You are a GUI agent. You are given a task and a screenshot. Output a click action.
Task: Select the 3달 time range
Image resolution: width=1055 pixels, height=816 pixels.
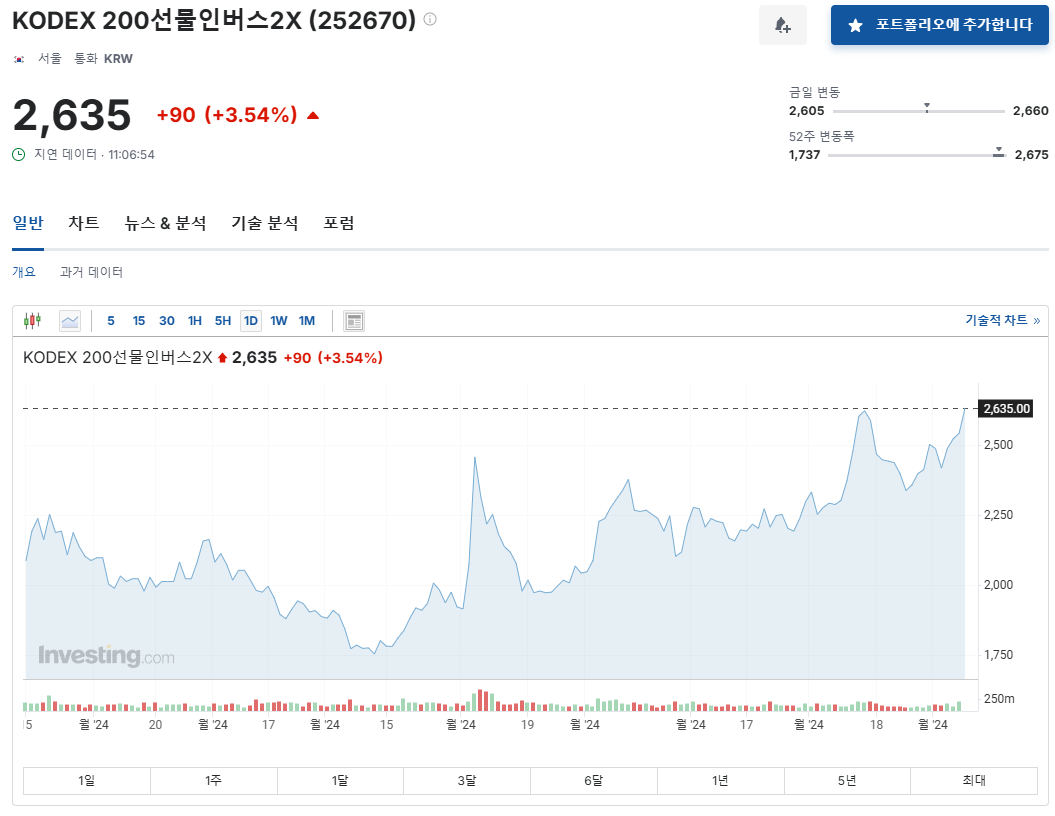(x=467, y=780)
